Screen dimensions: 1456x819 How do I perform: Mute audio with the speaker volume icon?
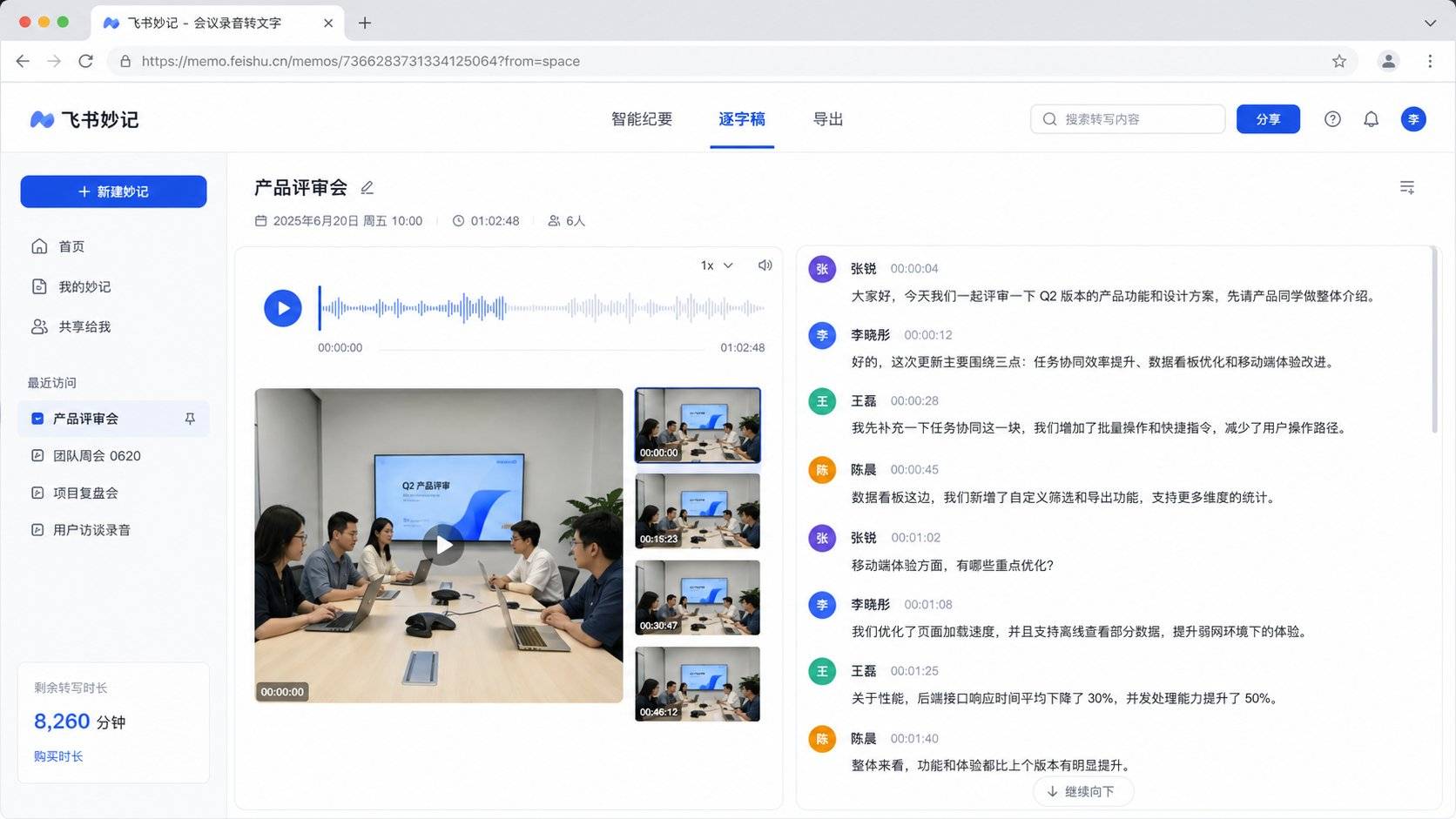click(x=765, y=265)
